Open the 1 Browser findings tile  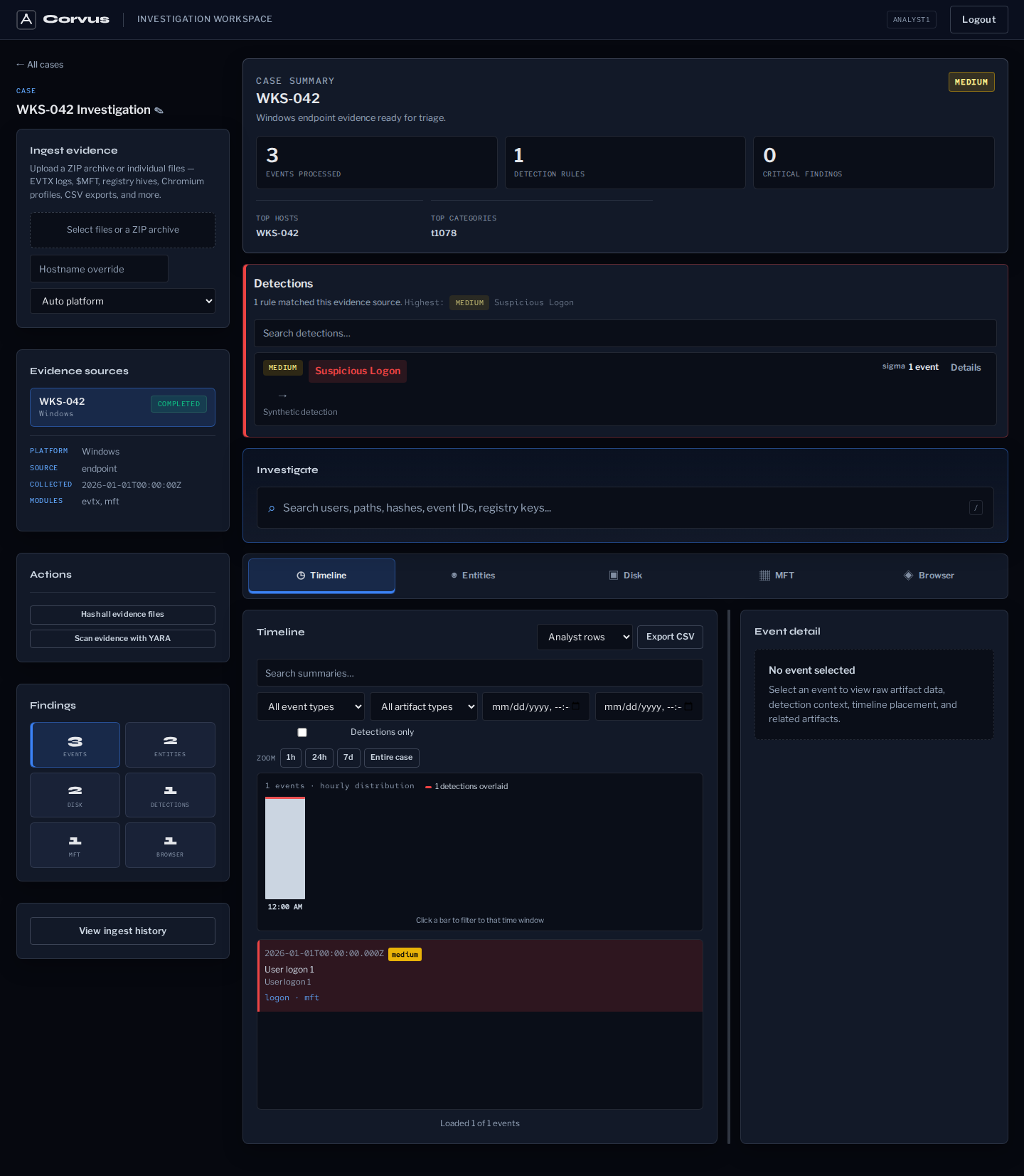pyautogui.click(x=170, y=845)
